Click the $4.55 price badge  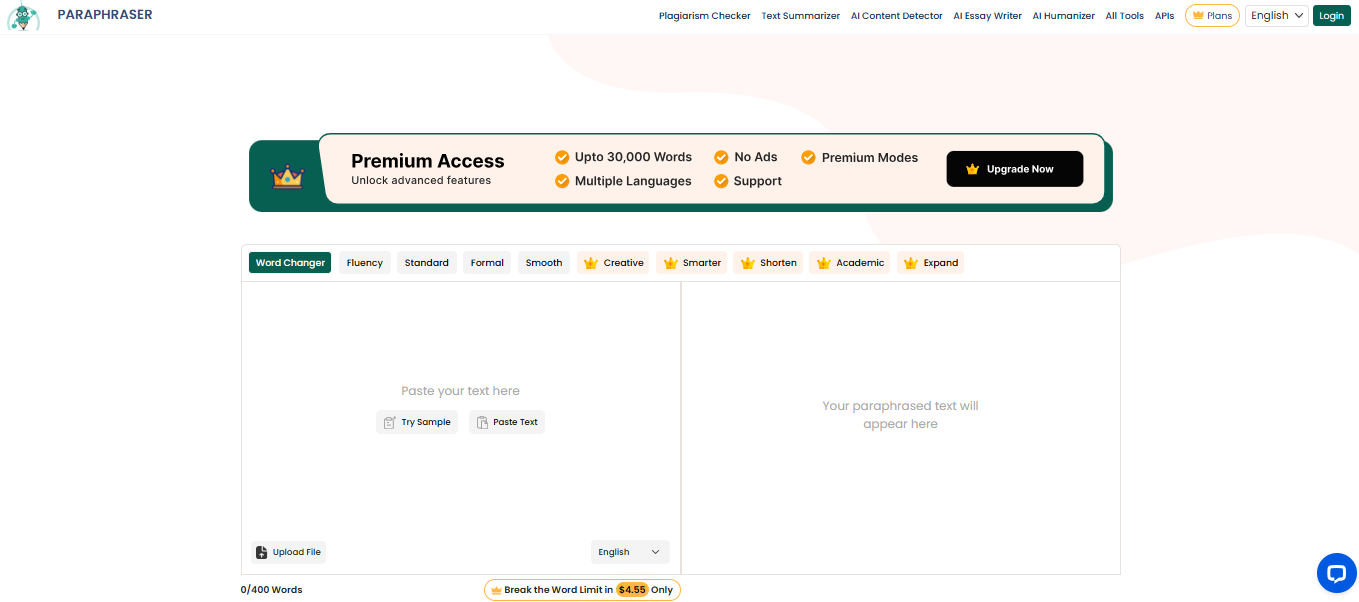[x=632, y=590]
